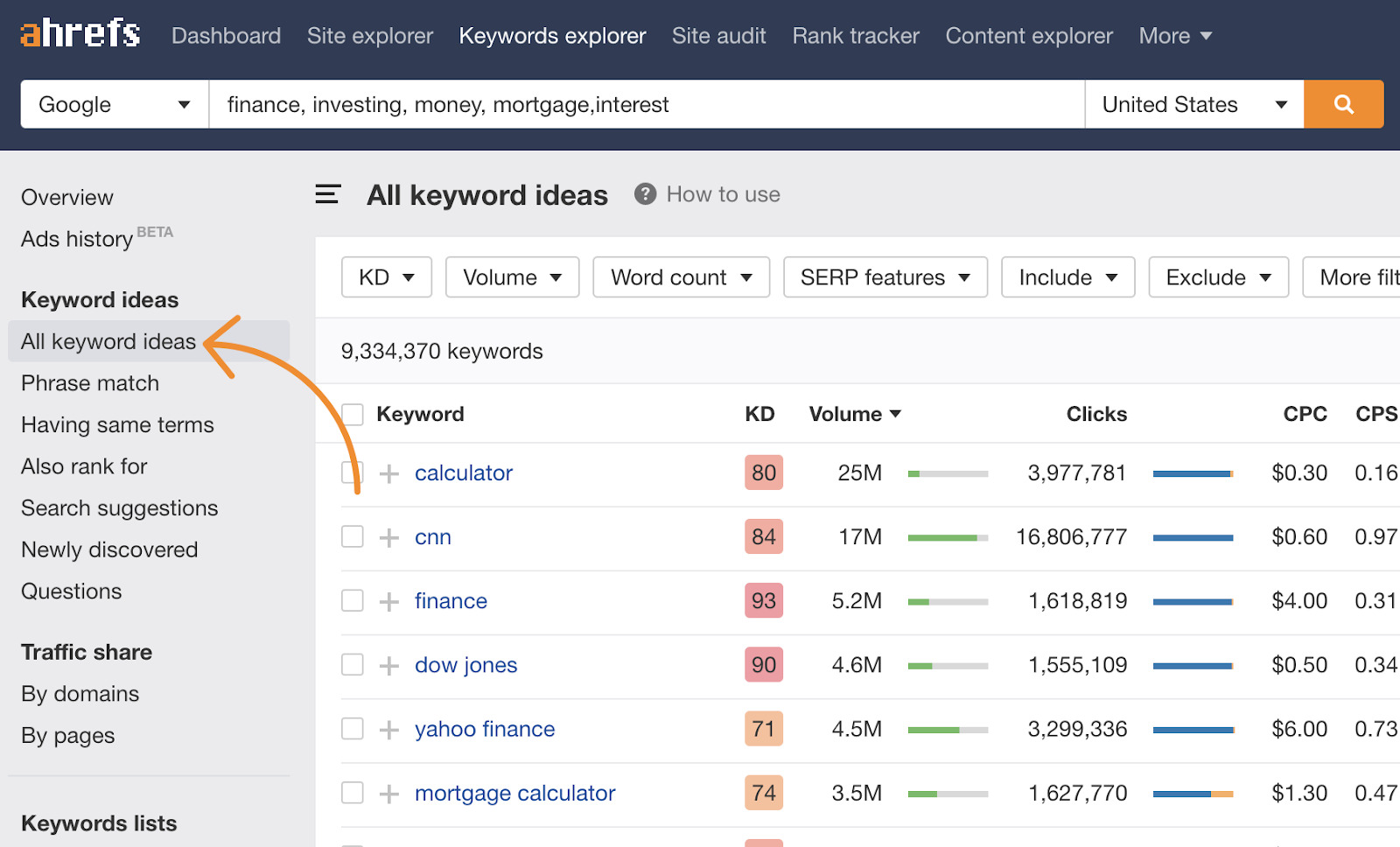The height and width of the screenshot is (847, 1400).
Task: Check the checkbox for dow jones
Action: (x=353, y=664)
